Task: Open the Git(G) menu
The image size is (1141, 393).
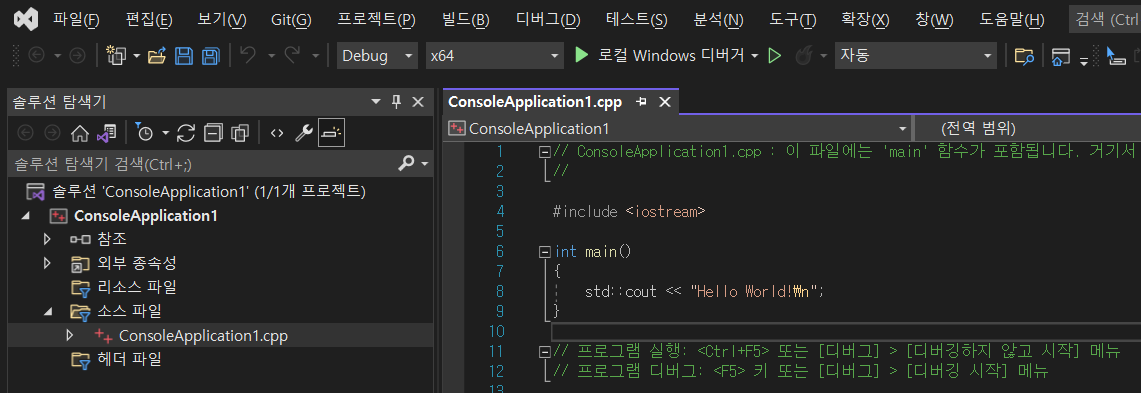Action: tap(291, 20)
